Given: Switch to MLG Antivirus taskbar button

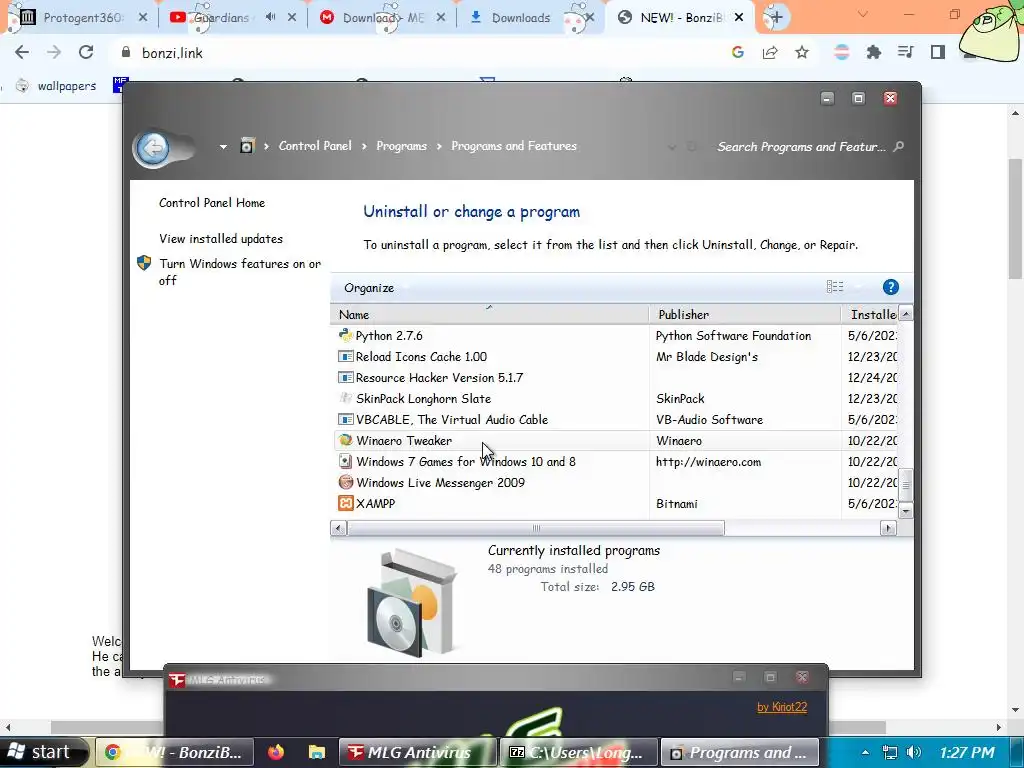Looking at the screenshot, I should [x=418, y=752].
